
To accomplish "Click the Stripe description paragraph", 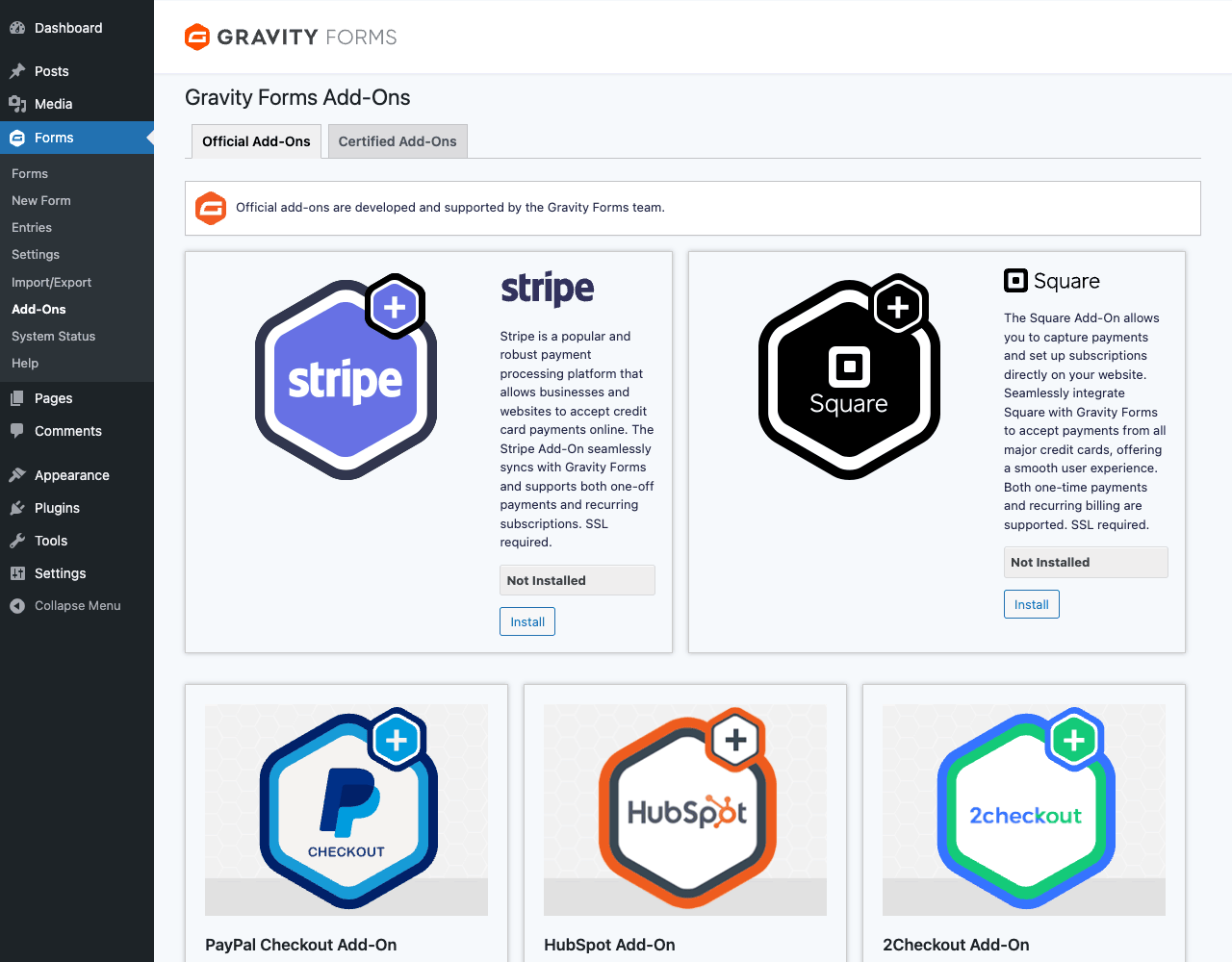I will point(577,440).
